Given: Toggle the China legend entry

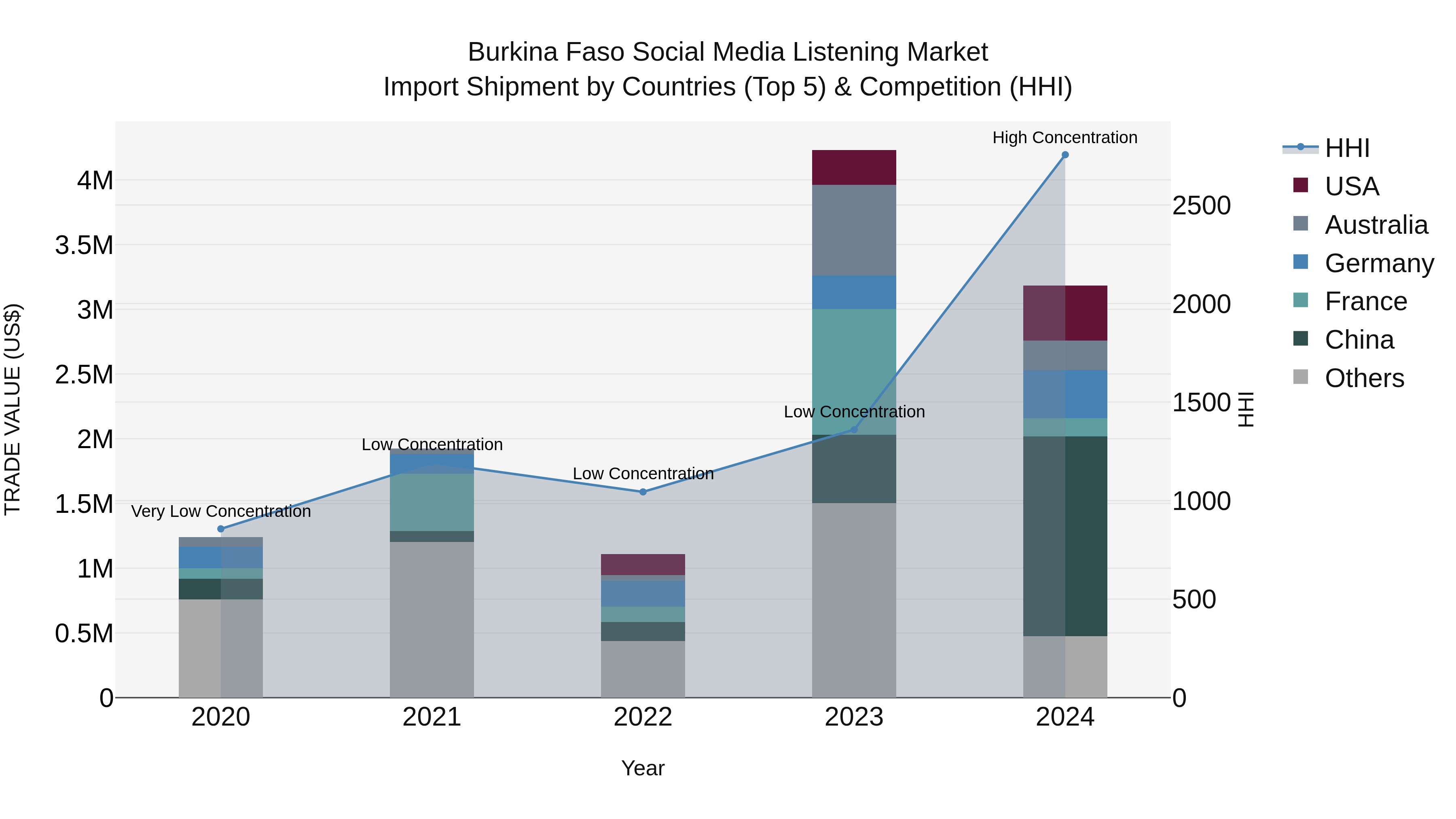Looking at the screenshot, I should tap(1344, 340).
